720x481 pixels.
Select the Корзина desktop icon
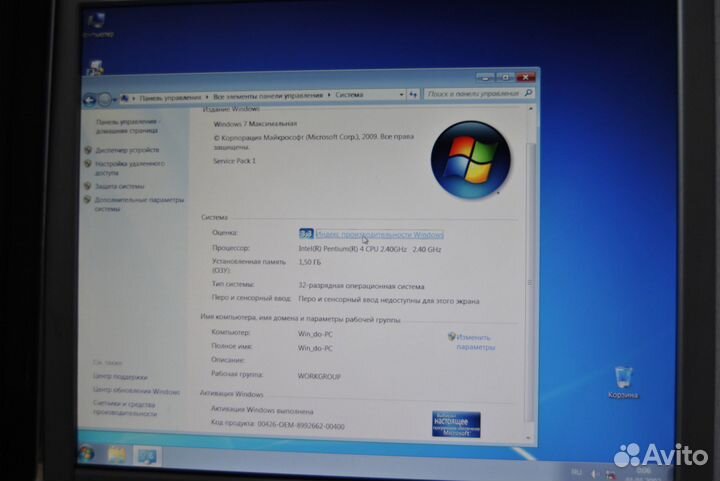click(x=623, y=382)
